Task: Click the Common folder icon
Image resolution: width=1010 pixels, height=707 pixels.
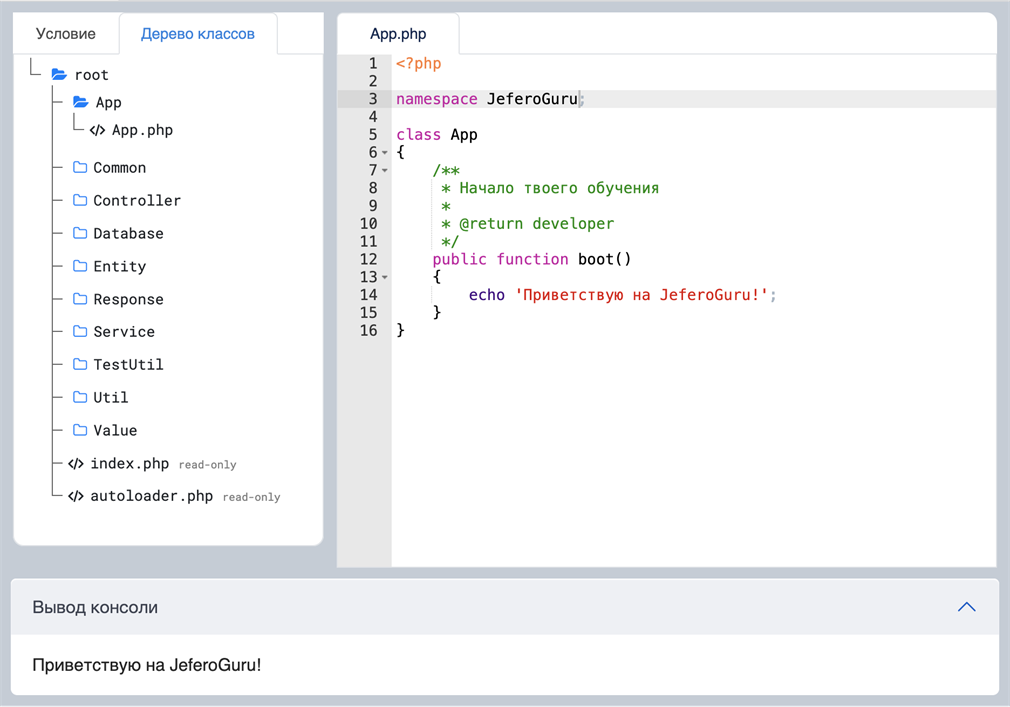Action: coord(80,168)
